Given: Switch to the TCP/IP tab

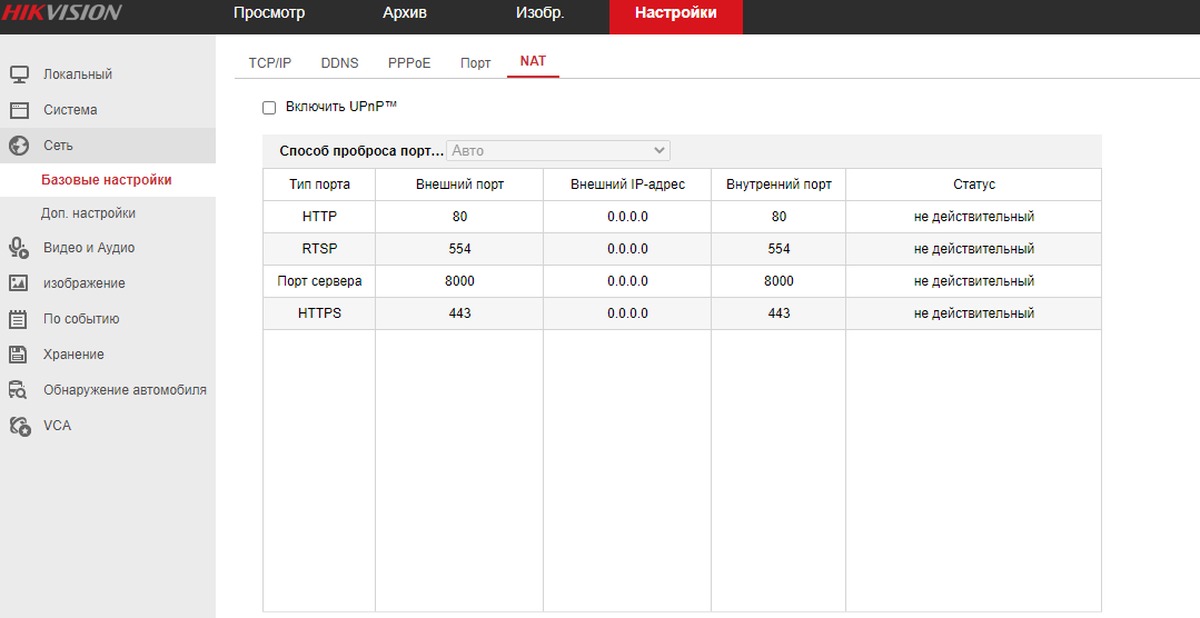Looking at the screenshot, I should click(270, 63).
